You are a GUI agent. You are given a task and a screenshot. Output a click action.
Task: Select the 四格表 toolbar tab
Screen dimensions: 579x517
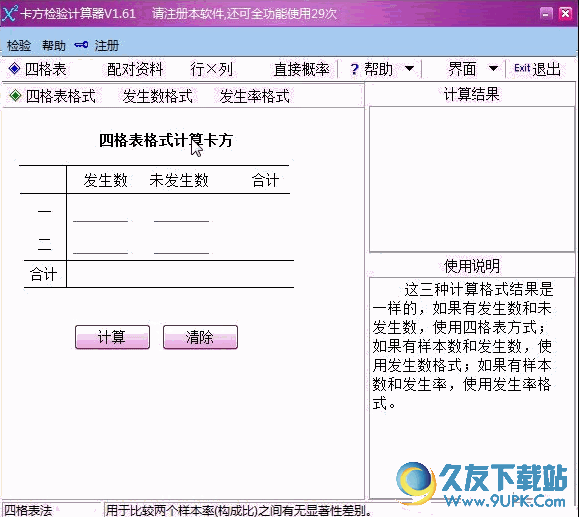pos(45,69)
